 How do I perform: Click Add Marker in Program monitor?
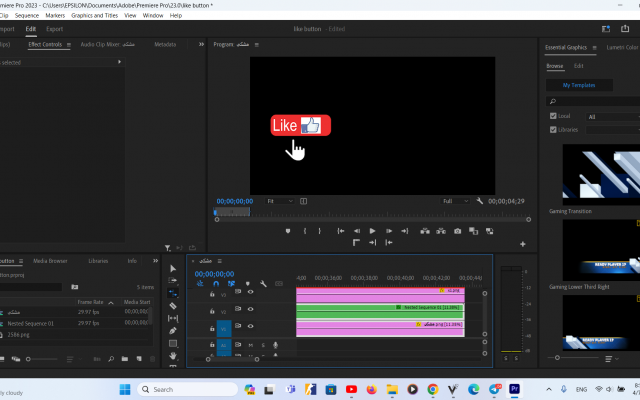coord(288,231)
